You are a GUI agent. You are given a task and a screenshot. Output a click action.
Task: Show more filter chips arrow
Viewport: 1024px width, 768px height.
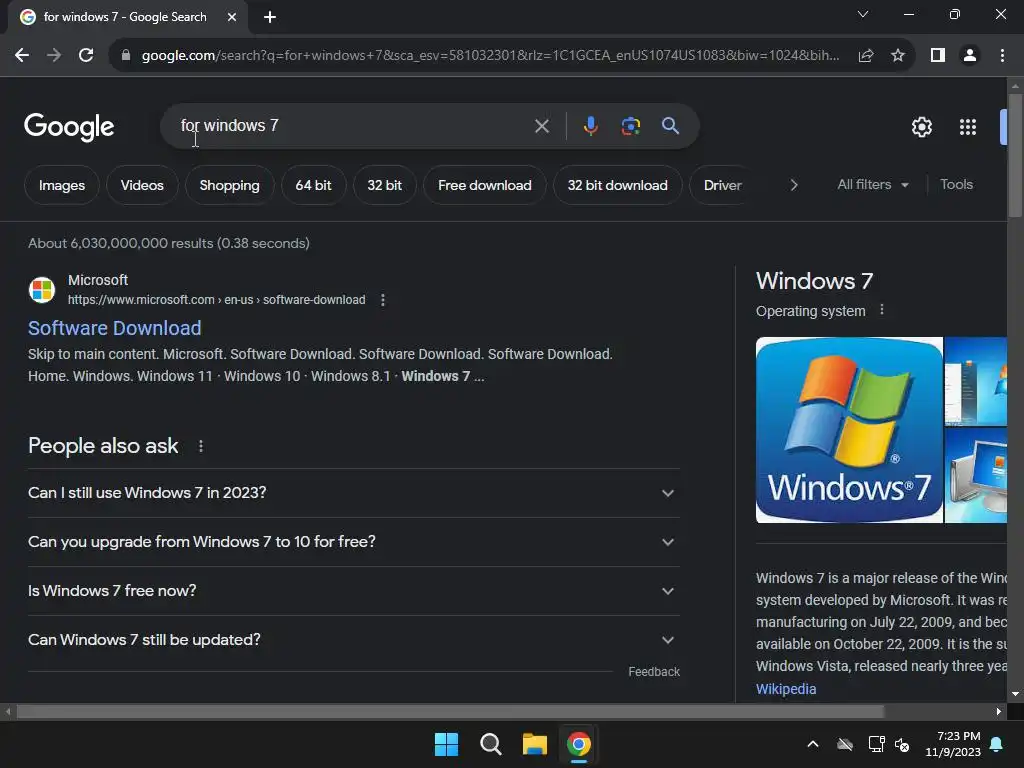tap(793, 185)
